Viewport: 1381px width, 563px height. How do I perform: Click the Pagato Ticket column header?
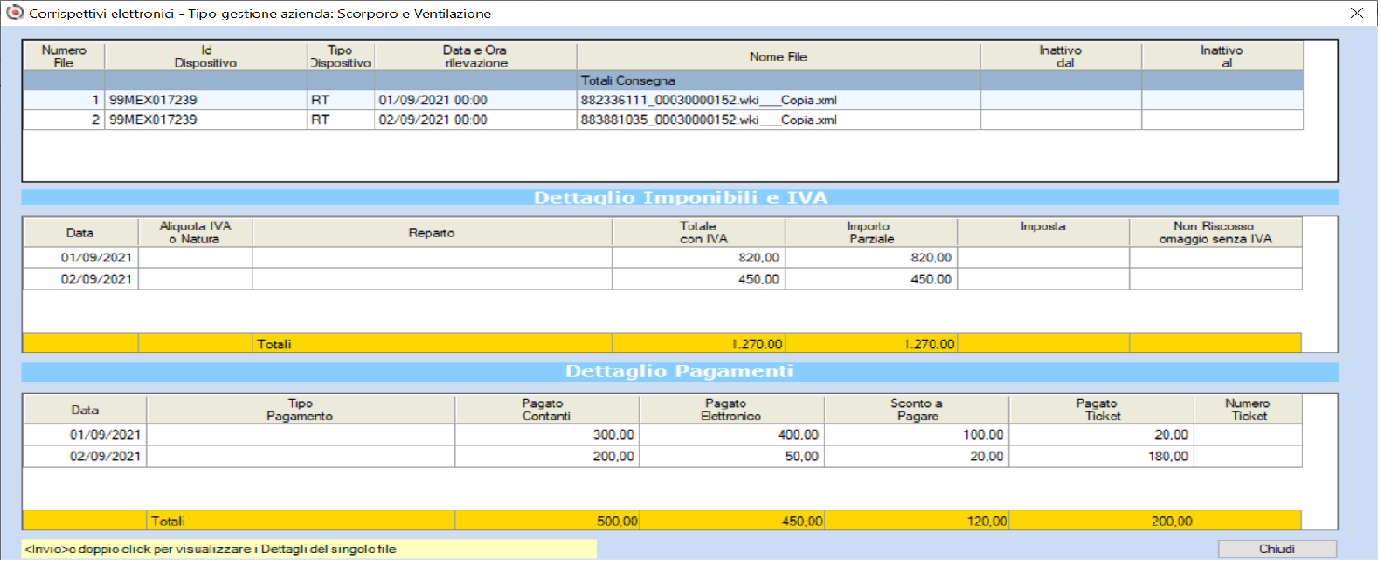1102,409
